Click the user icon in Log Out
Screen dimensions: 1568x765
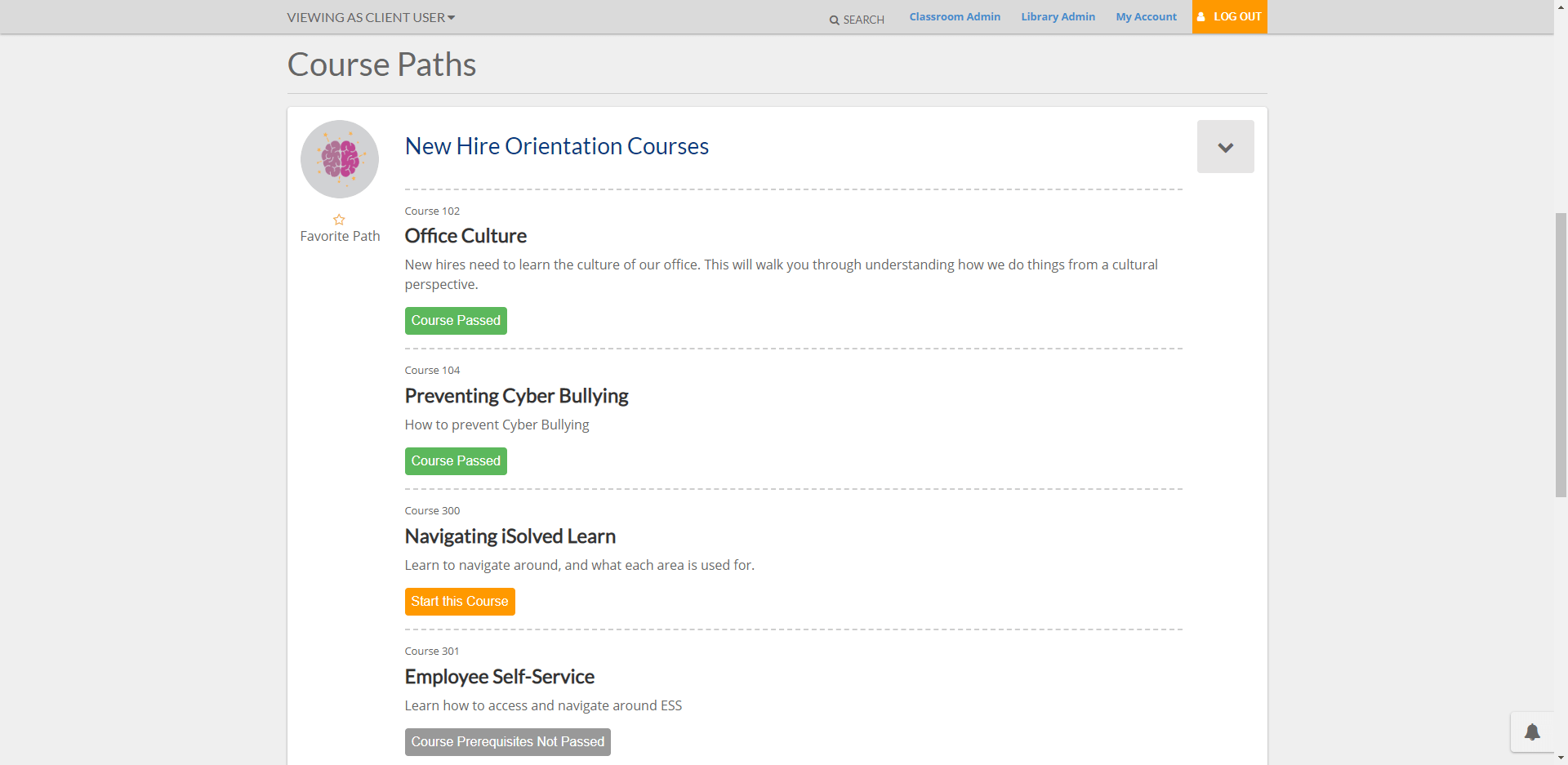1201,17
